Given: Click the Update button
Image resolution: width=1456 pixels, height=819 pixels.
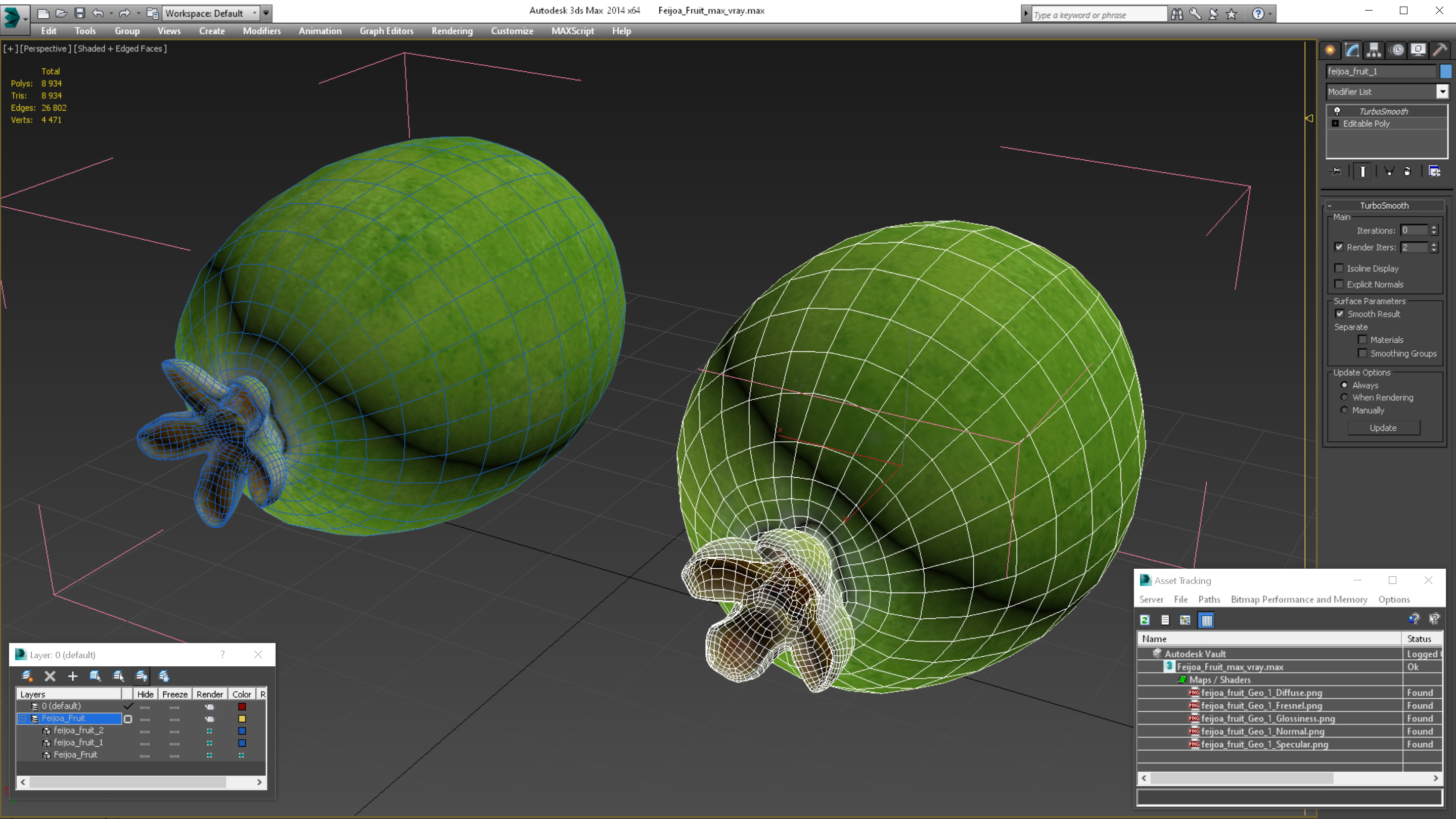Looking at the screenshot, I should [1383, 428].
